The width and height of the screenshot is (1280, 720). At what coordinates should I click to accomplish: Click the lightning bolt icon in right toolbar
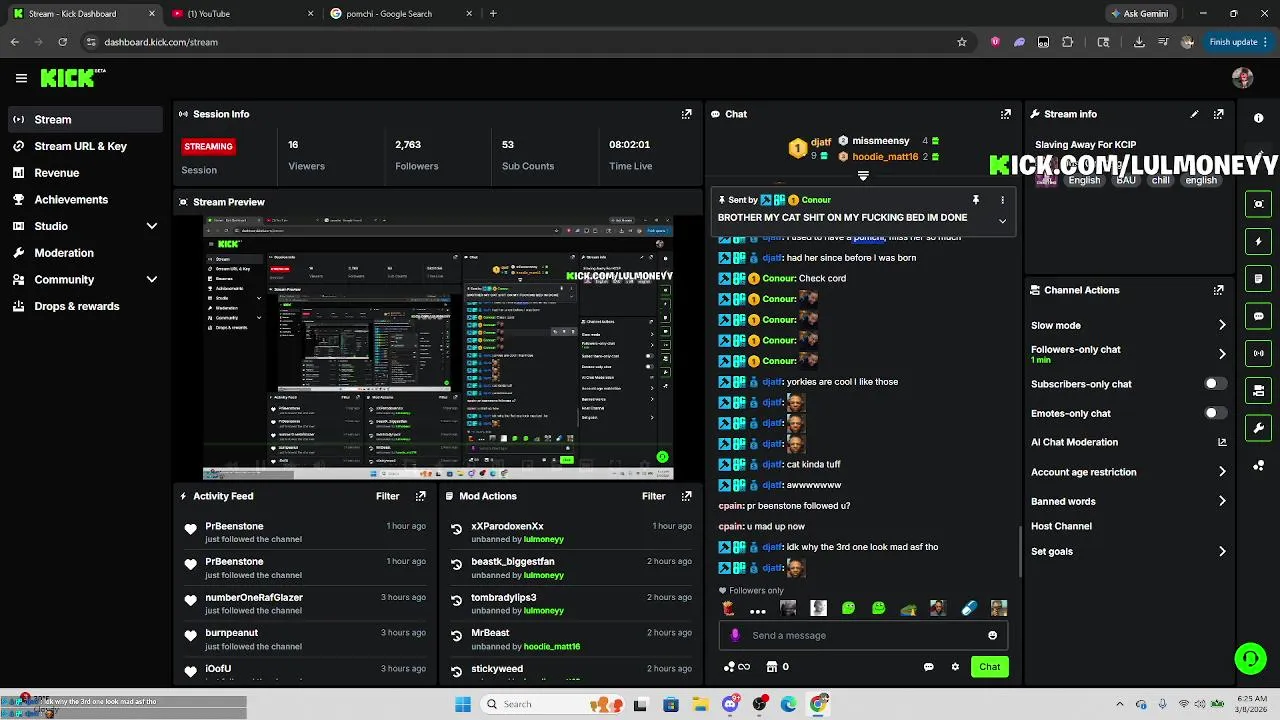tap(1259, 241)
